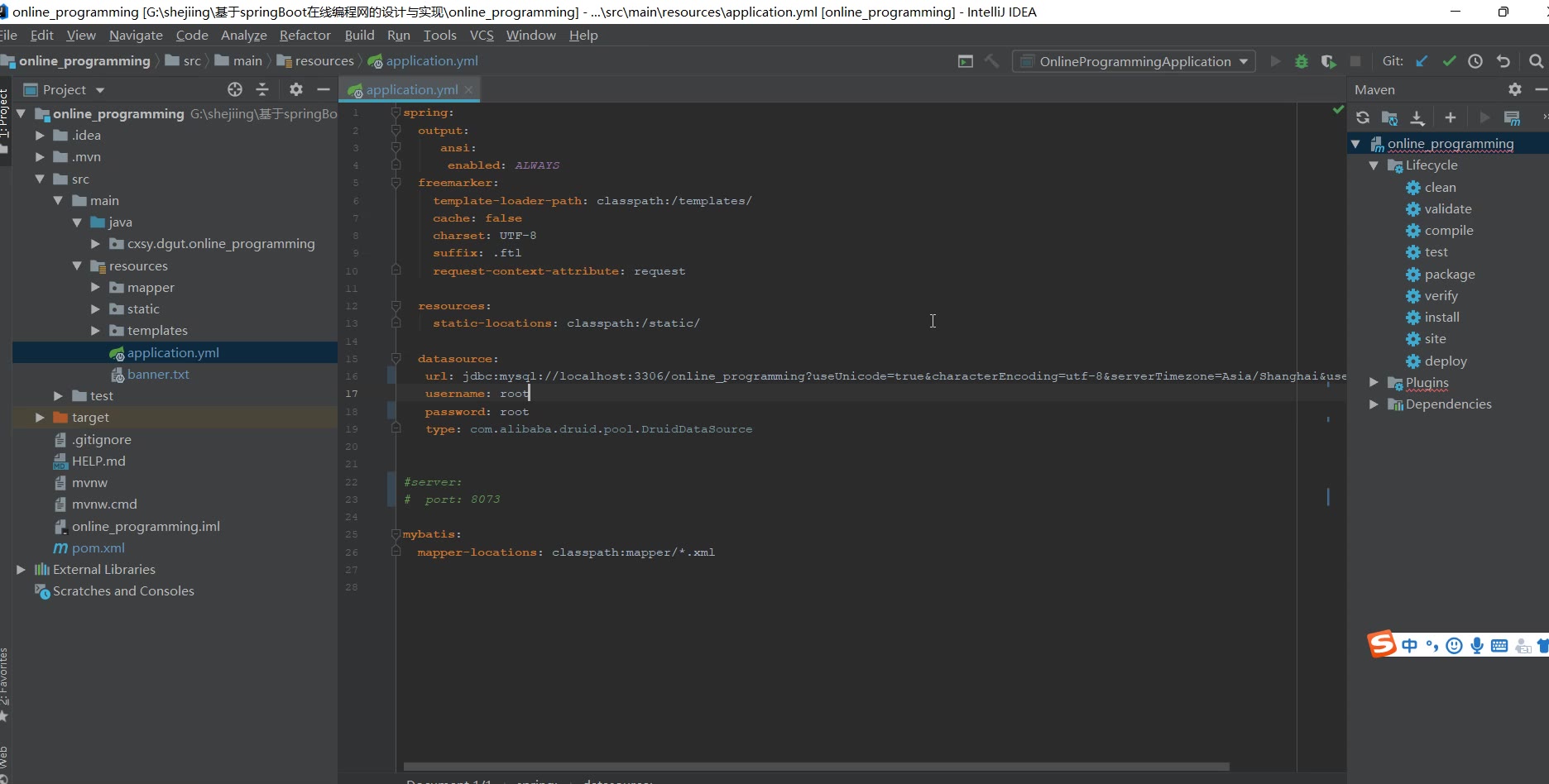Fold the freemarker block in gutter

click(396, 183)
